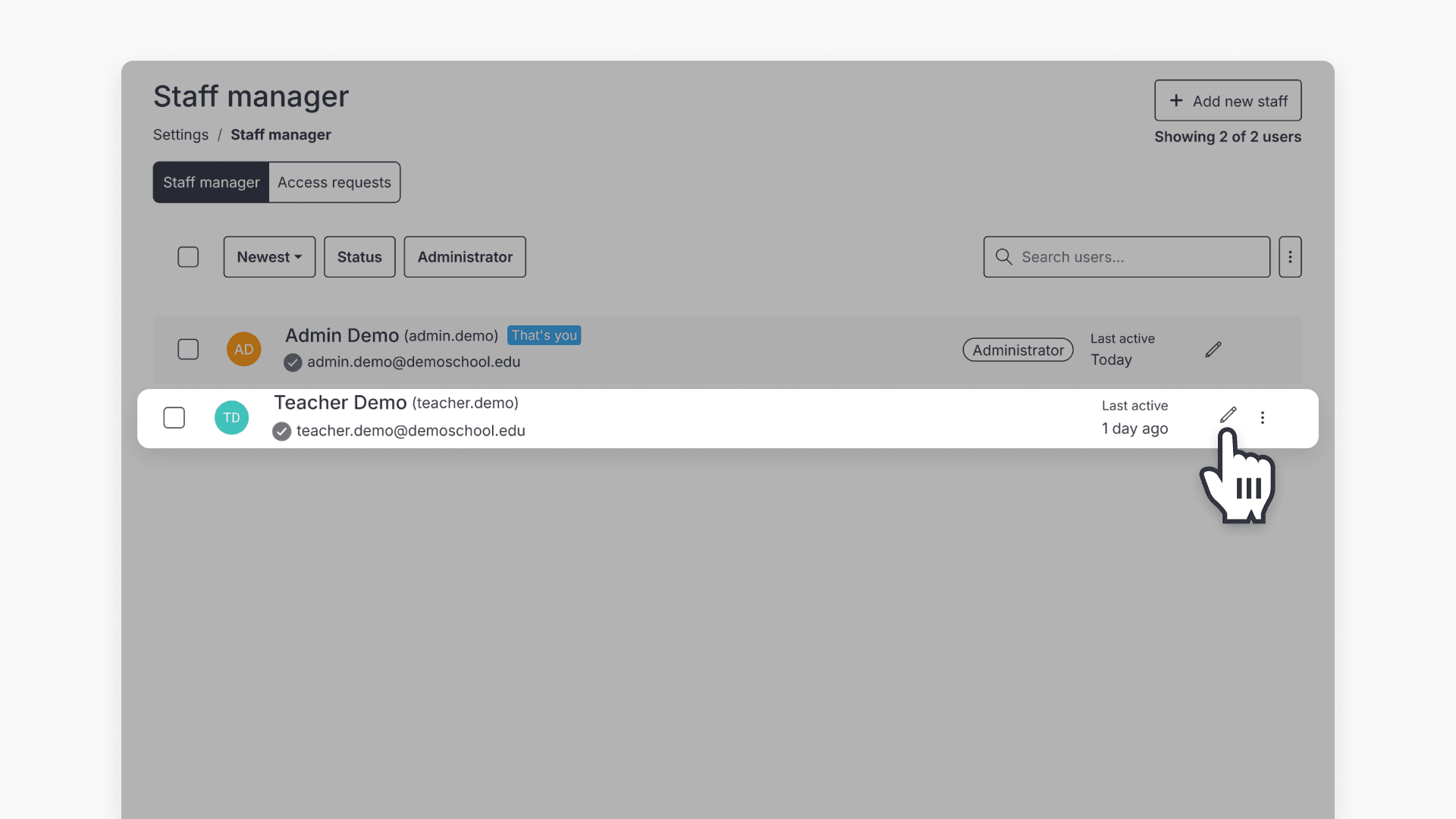
Task: Click the verified checkmark next to teacher.demo's email
Action: [281, 431]
